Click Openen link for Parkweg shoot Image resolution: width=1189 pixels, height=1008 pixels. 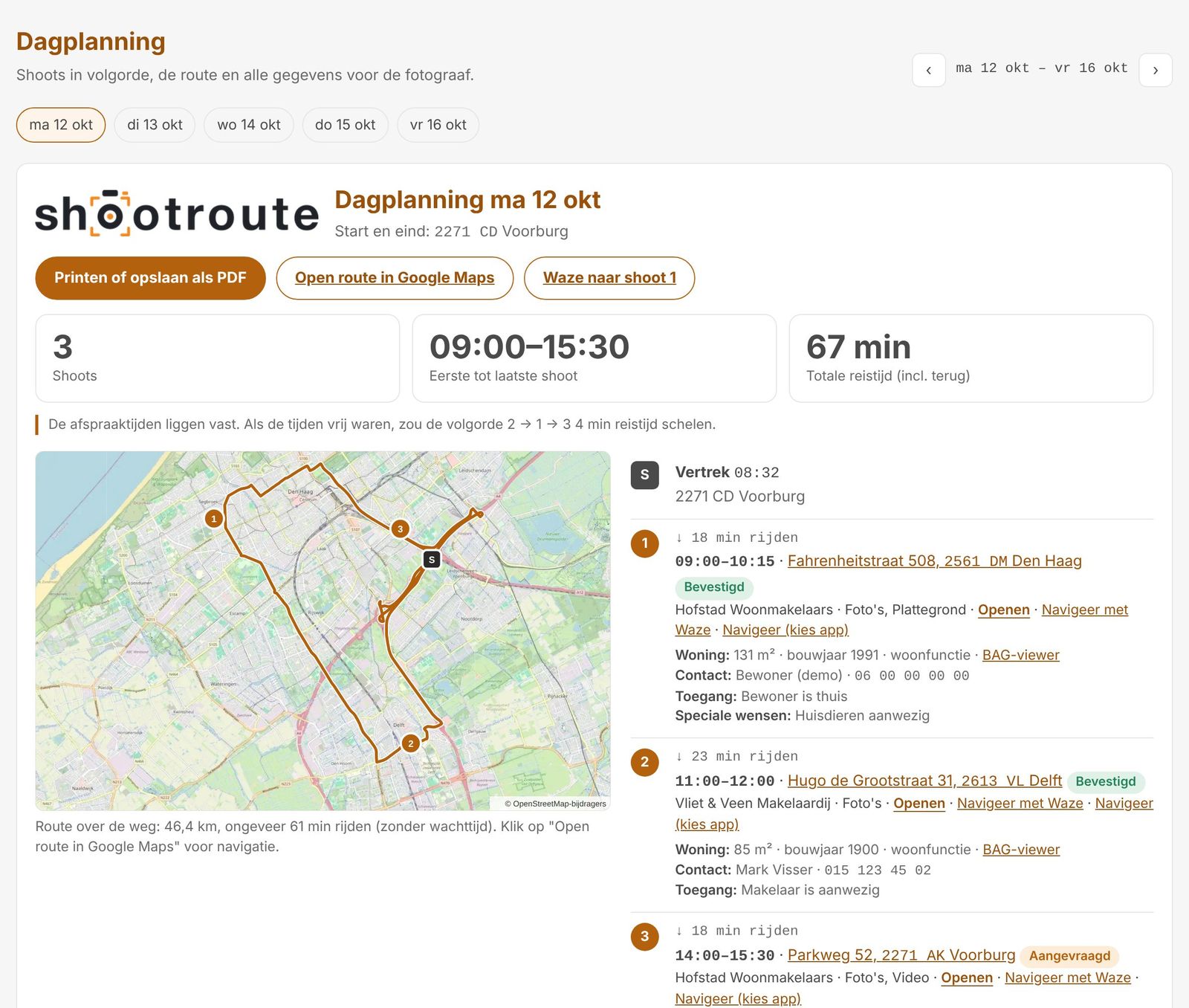click(x=967, y=978)
